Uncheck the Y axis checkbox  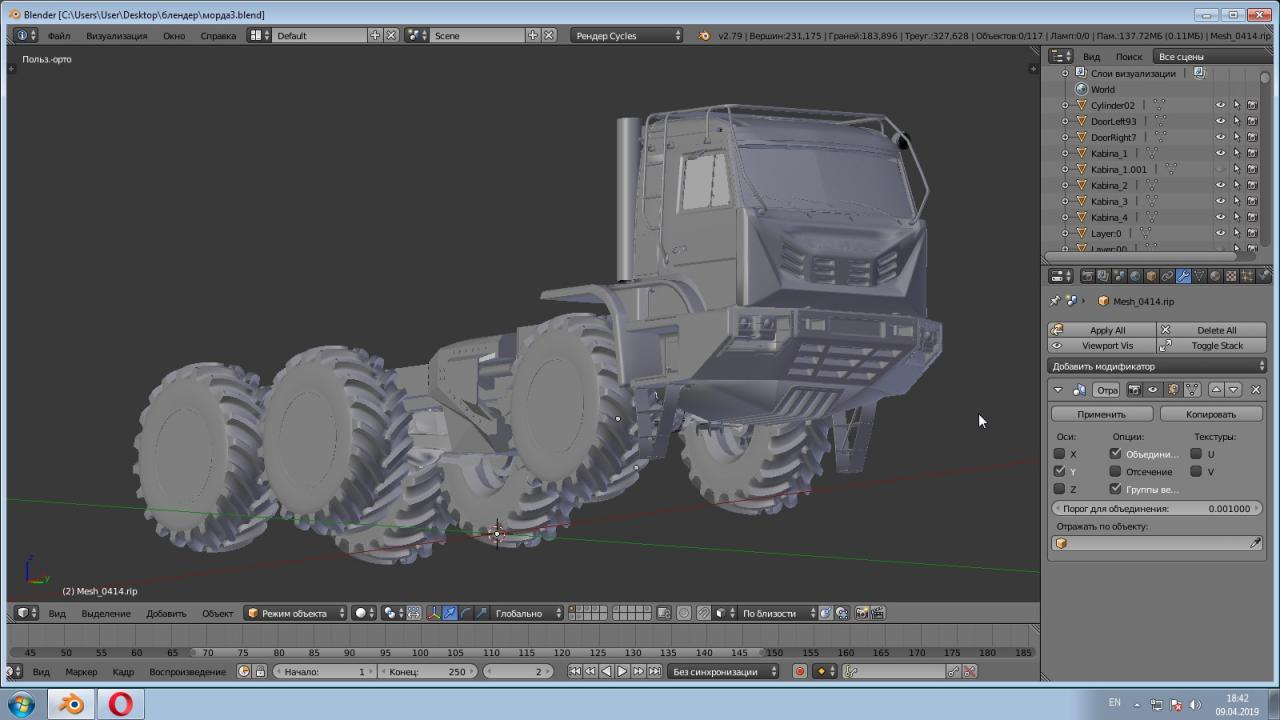tap(1059, 471)
